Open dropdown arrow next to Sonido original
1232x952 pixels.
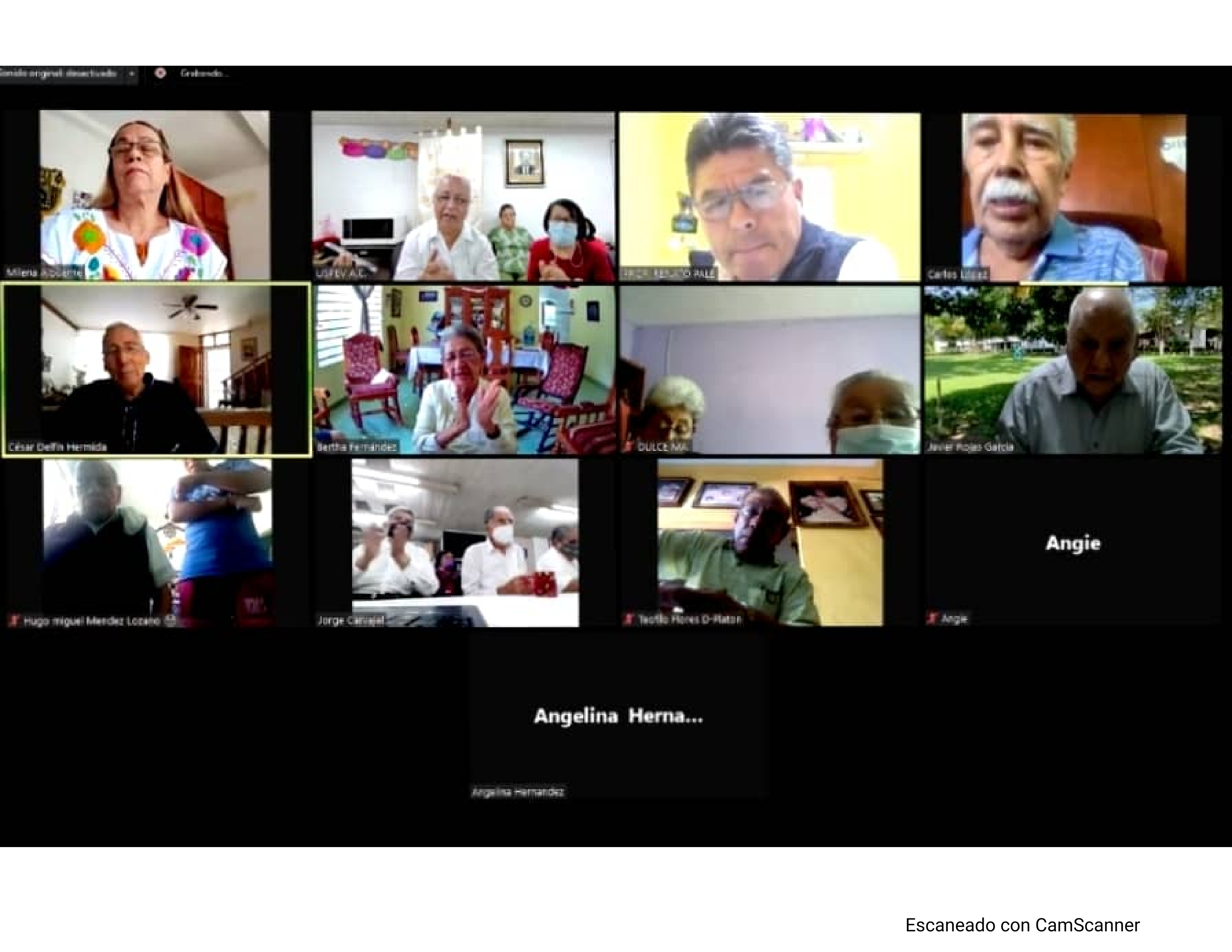tap(131, 73)
